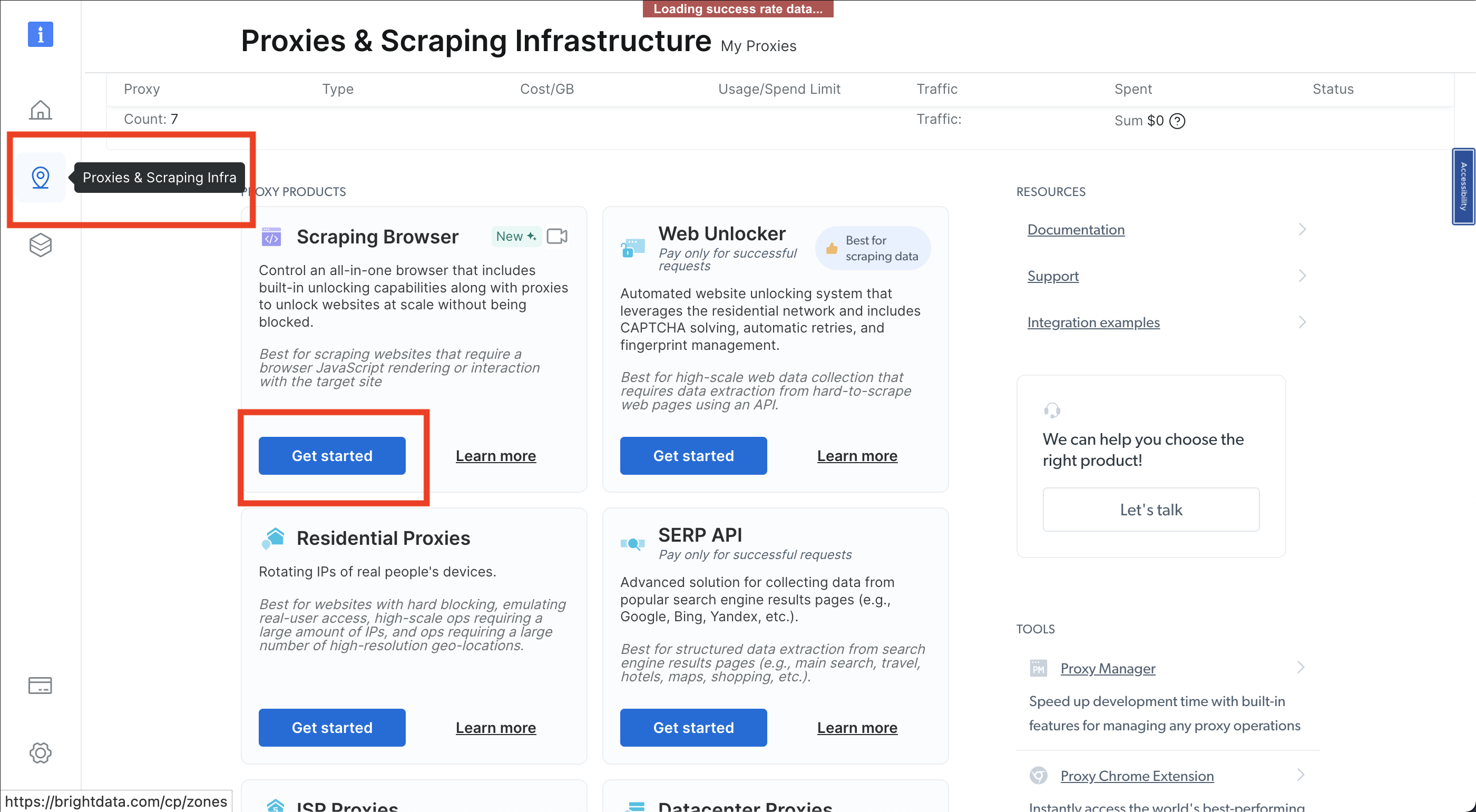
Task: Open Learn more under Web Unlocker
Action: [857, 456]
